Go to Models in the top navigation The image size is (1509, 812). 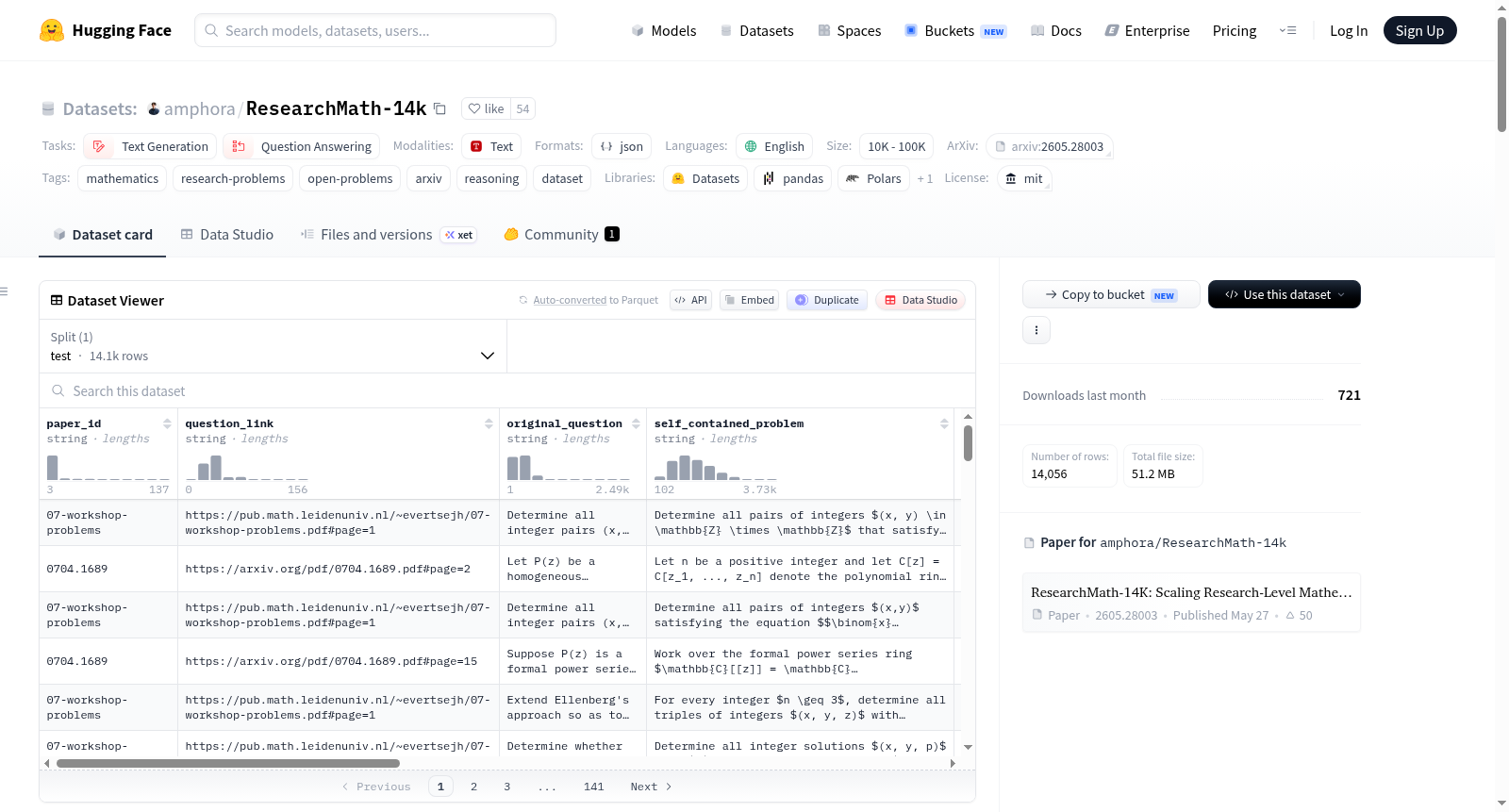tap(664, 31)
